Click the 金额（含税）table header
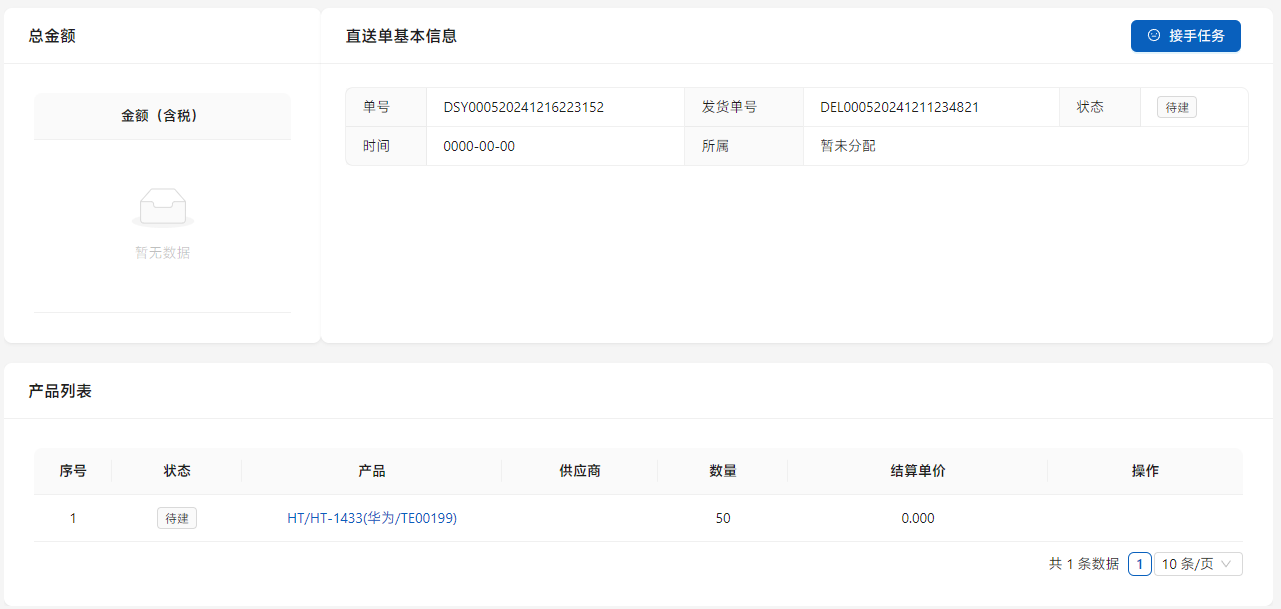Image resolution: width=1281 pixels, height=609 pixels. click(162, 116)
